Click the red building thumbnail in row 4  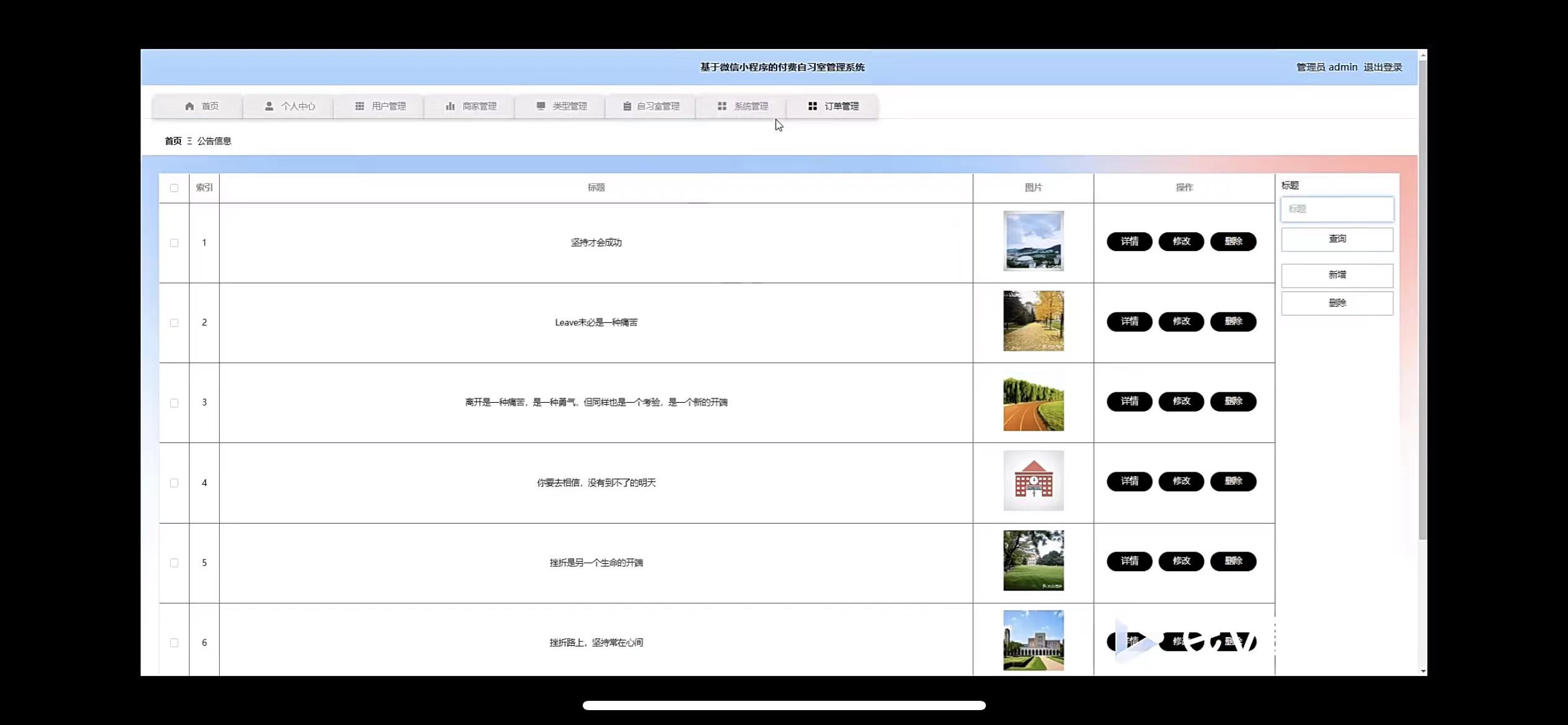pos(1034,480)
